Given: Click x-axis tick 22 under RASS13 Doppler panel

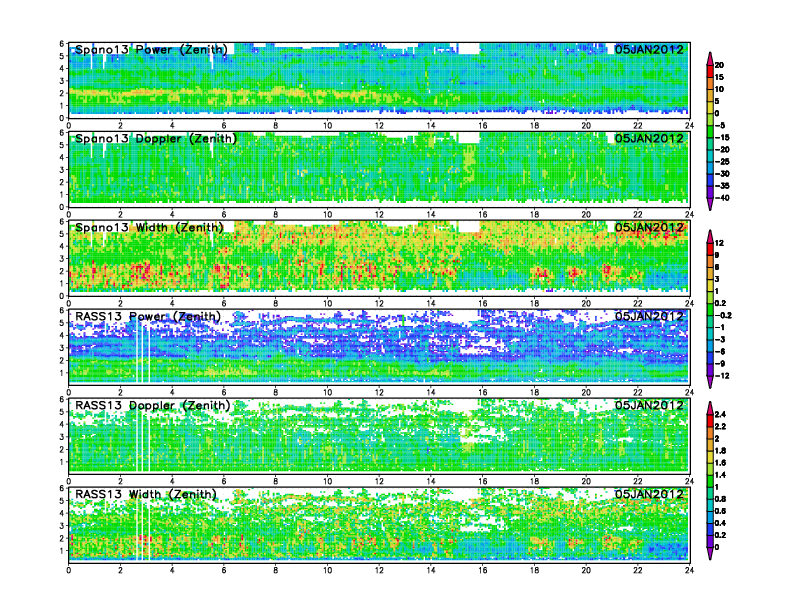Looking at the screenshot, I should tap(638, 481).
